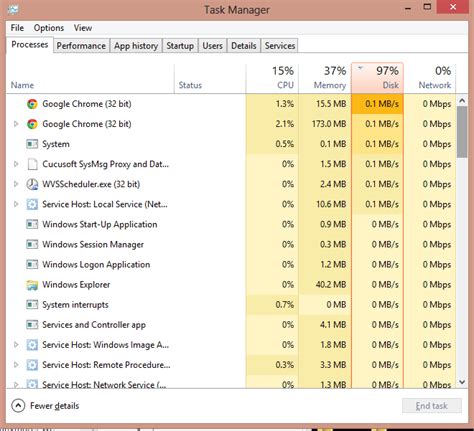The height and width of the screenshot is (431, 474).
Task: Click the Windows Start-Up Application icon
Action: point(32,224)
